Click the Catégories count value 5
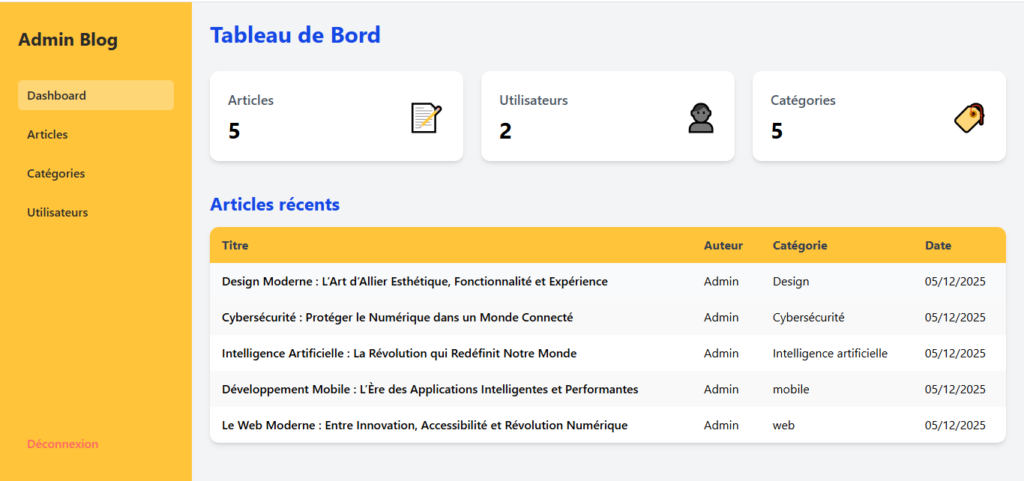The image size is (1024, 481). [777, 131]
